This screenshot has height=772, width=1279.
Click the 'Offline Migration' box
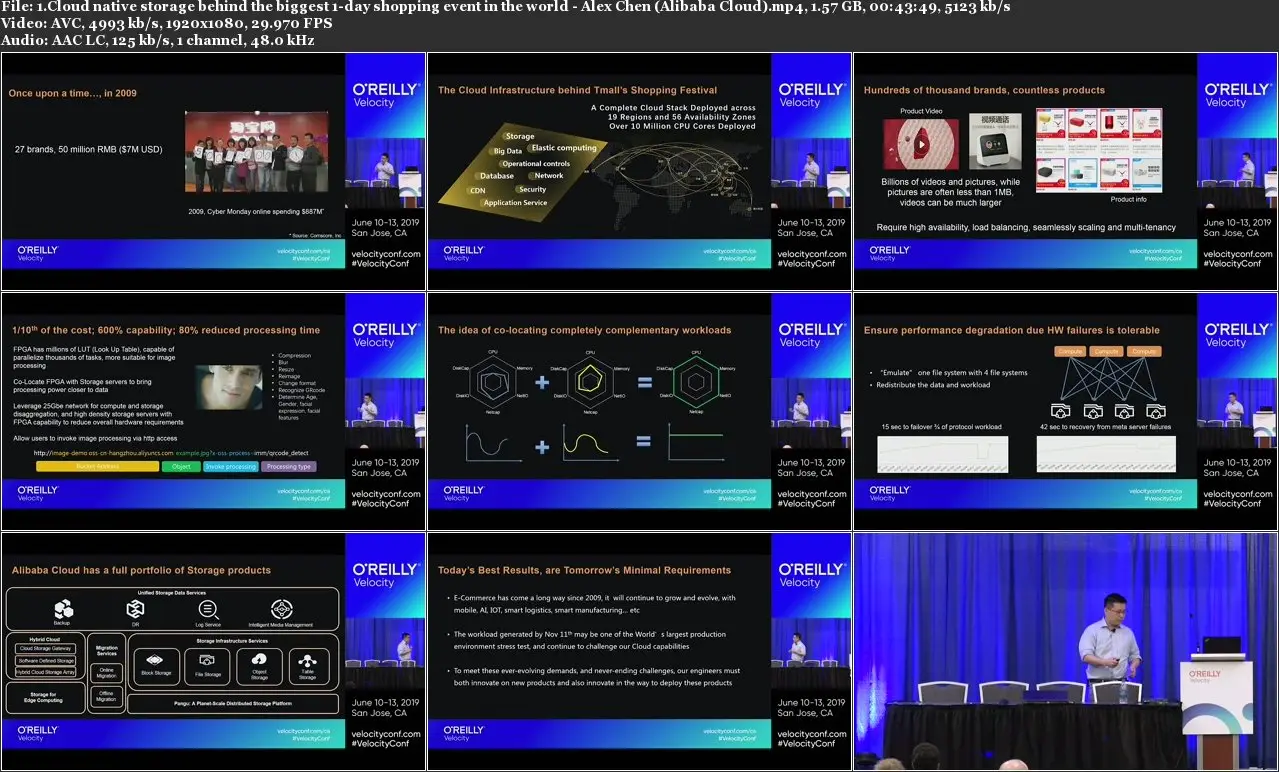pyautogui.click(x=106, y=697)
